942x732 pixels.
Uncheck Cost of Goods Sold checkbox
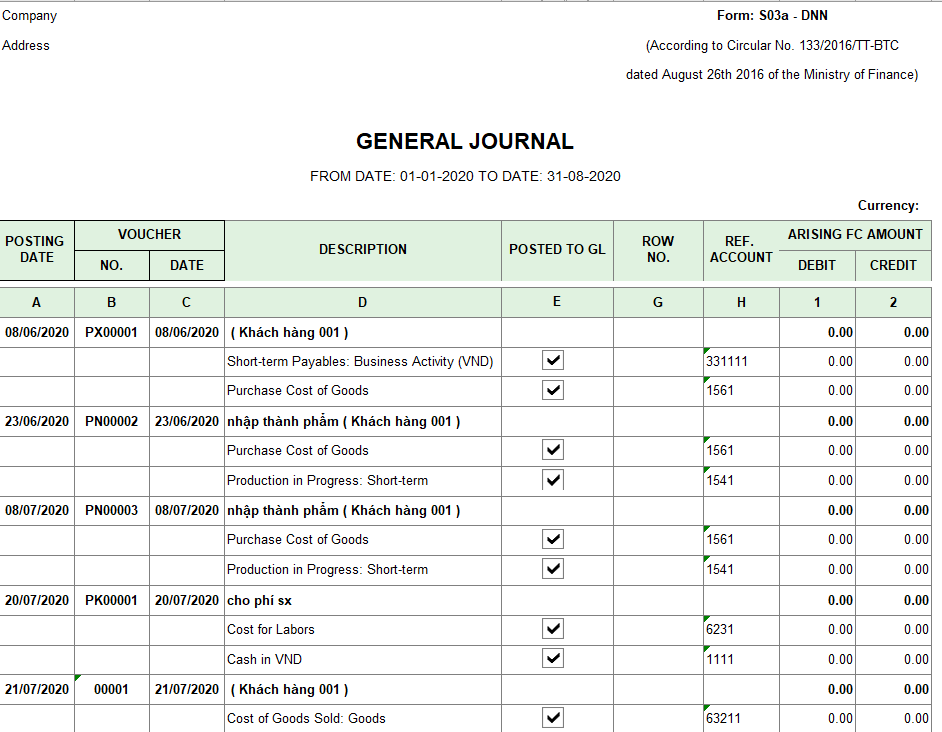click(552, 718)
